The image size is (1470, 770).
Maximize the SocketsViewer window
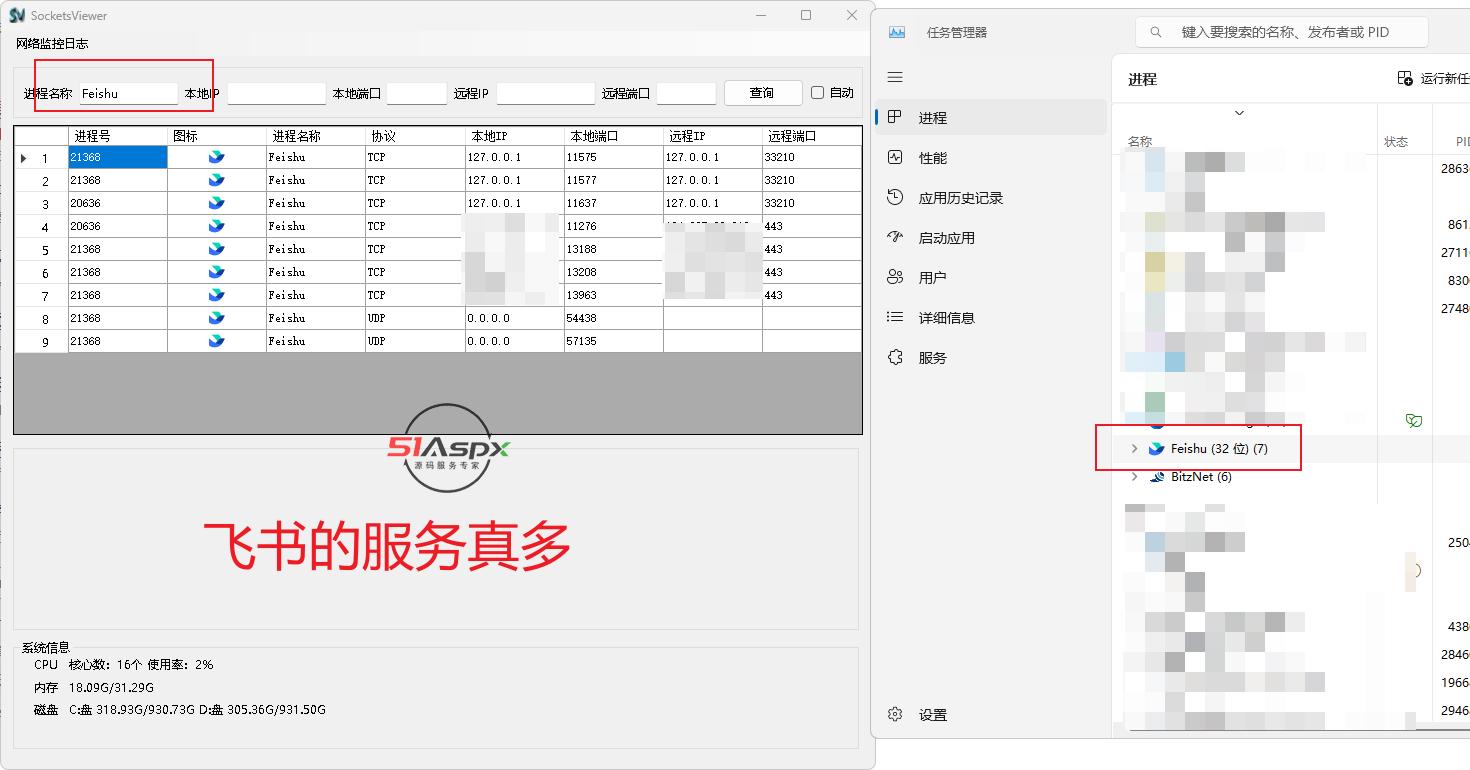(806, 15)
